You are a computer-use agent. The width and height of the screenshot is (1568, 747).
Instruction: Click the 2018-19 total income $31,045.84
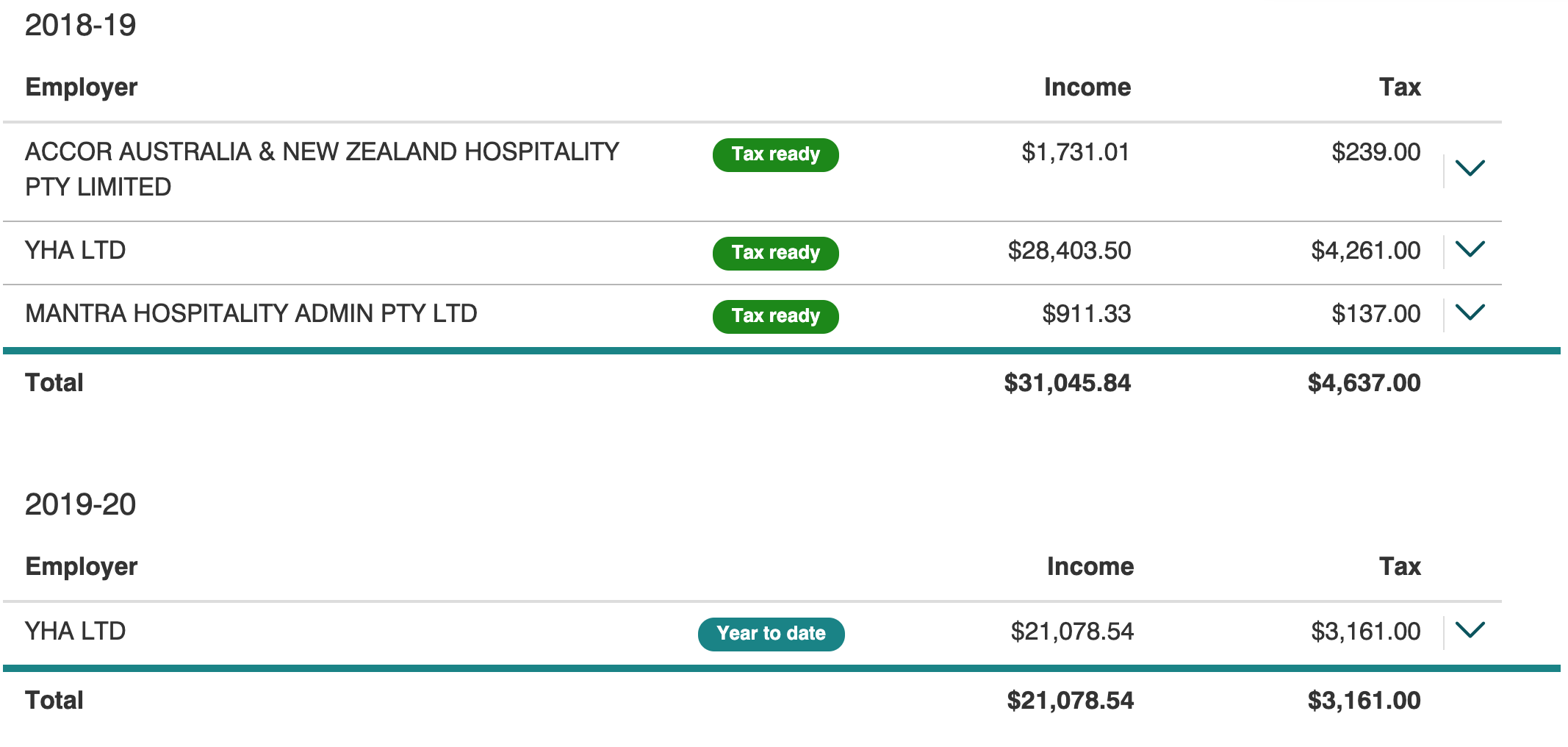pyautogui.click(x=1068, y=383)
